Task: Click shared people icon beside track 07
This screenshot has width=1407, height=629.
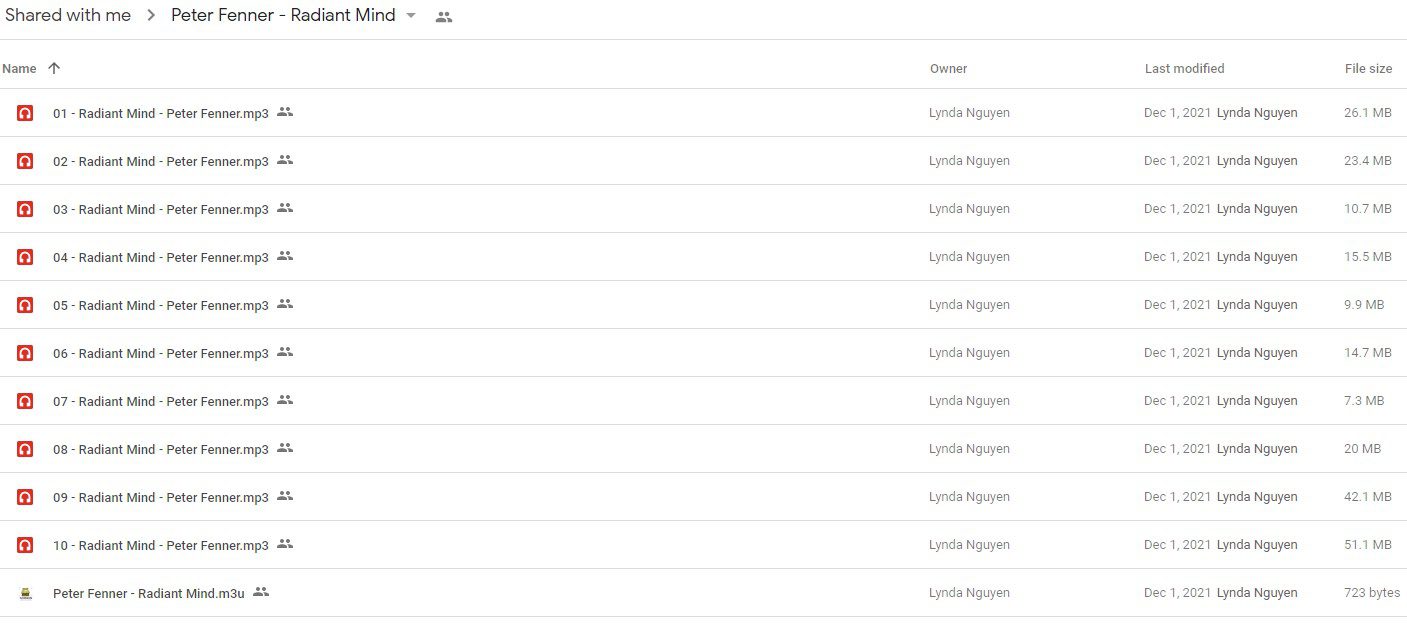Action: pyautogui.click(x=285, y=400)
